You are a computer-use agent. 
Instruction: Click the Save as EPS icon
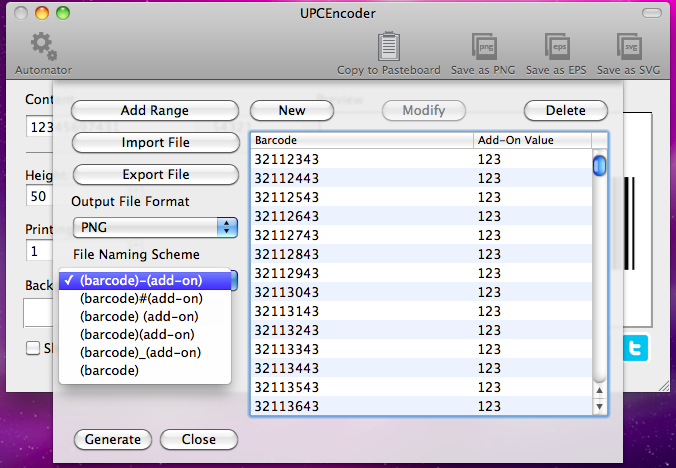point(557,47)
